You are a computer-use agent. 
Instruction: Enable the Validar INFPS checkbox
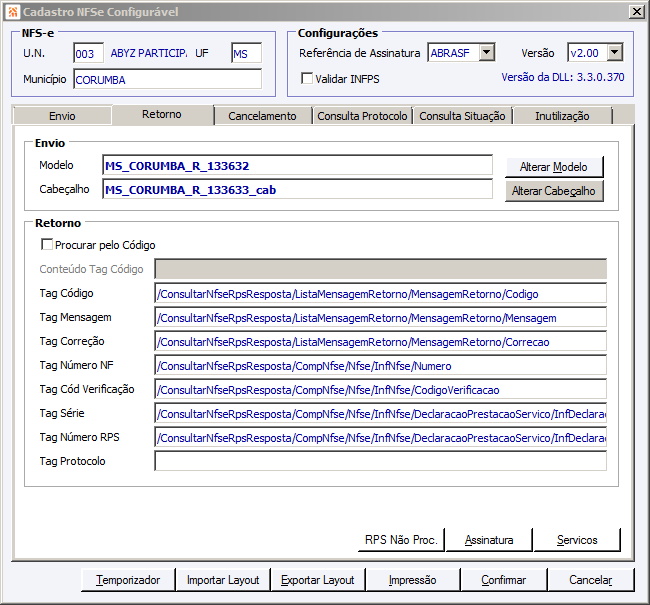click(x=307, y=78)
